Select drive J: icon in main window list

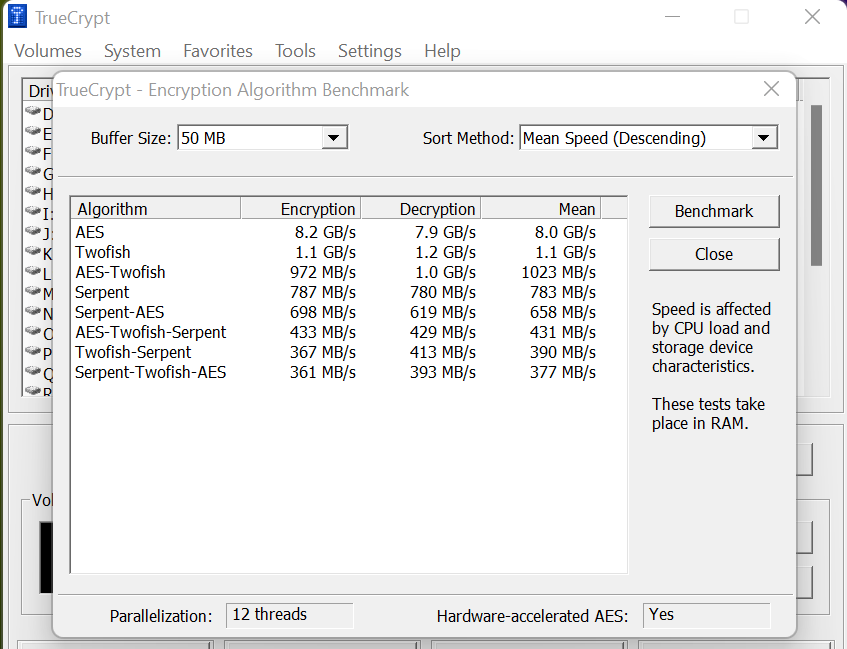[x=33, y=232]
